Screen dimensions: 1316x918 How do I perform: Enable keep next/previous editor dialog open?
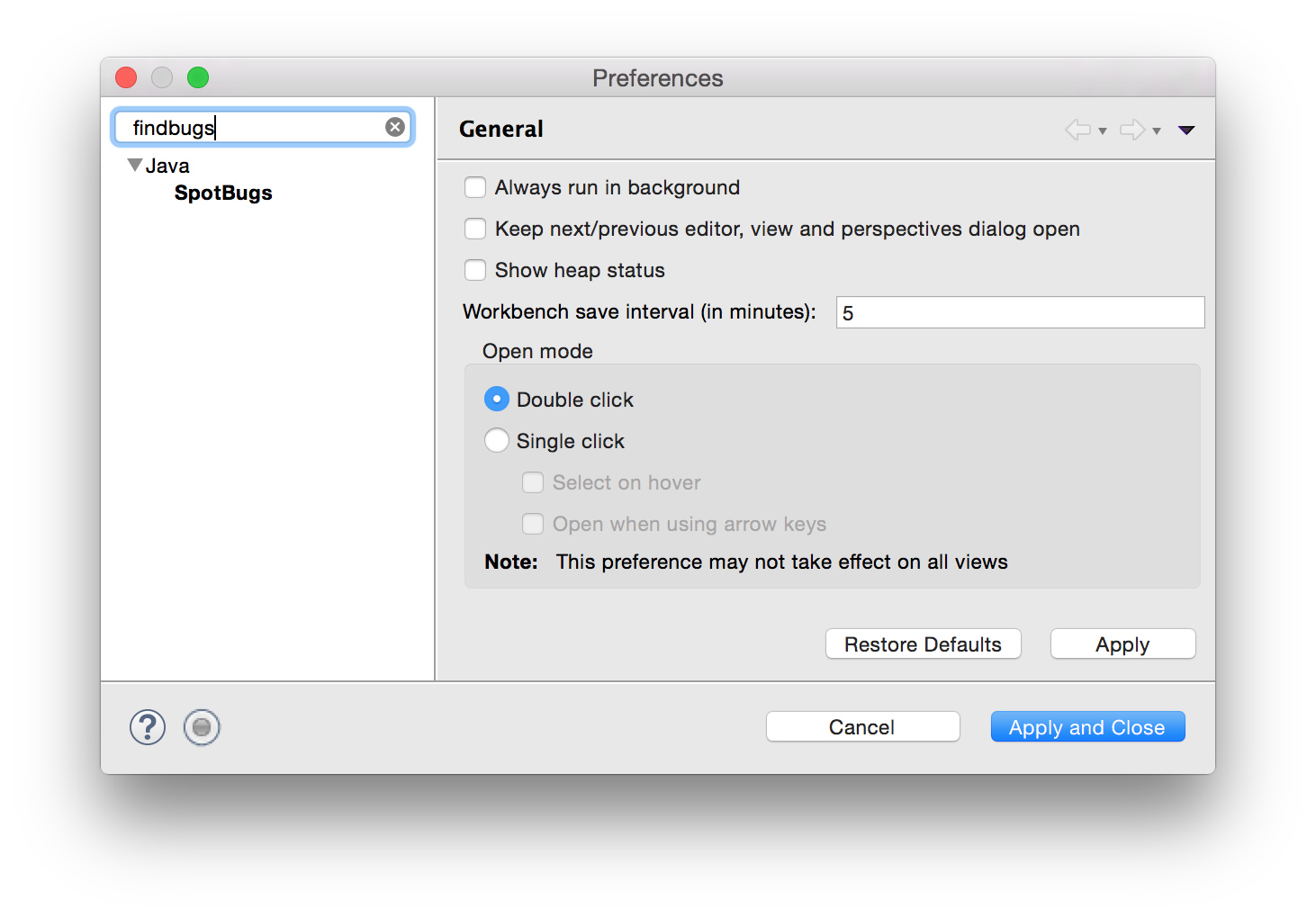(x=475, y=229)
